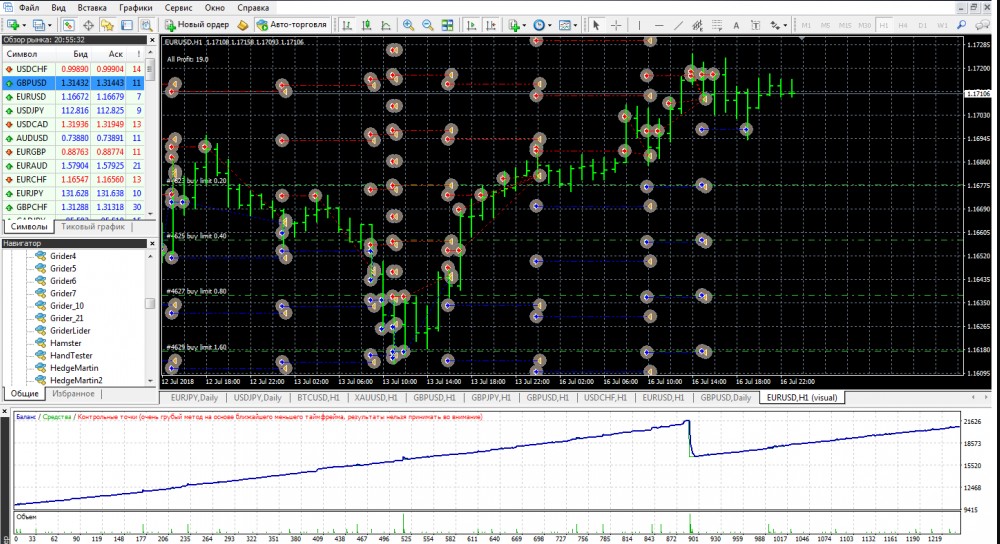Viewport: 1000px width, 544px height.
Task: Close the Market Watch panel
Action: coord(152,40)
